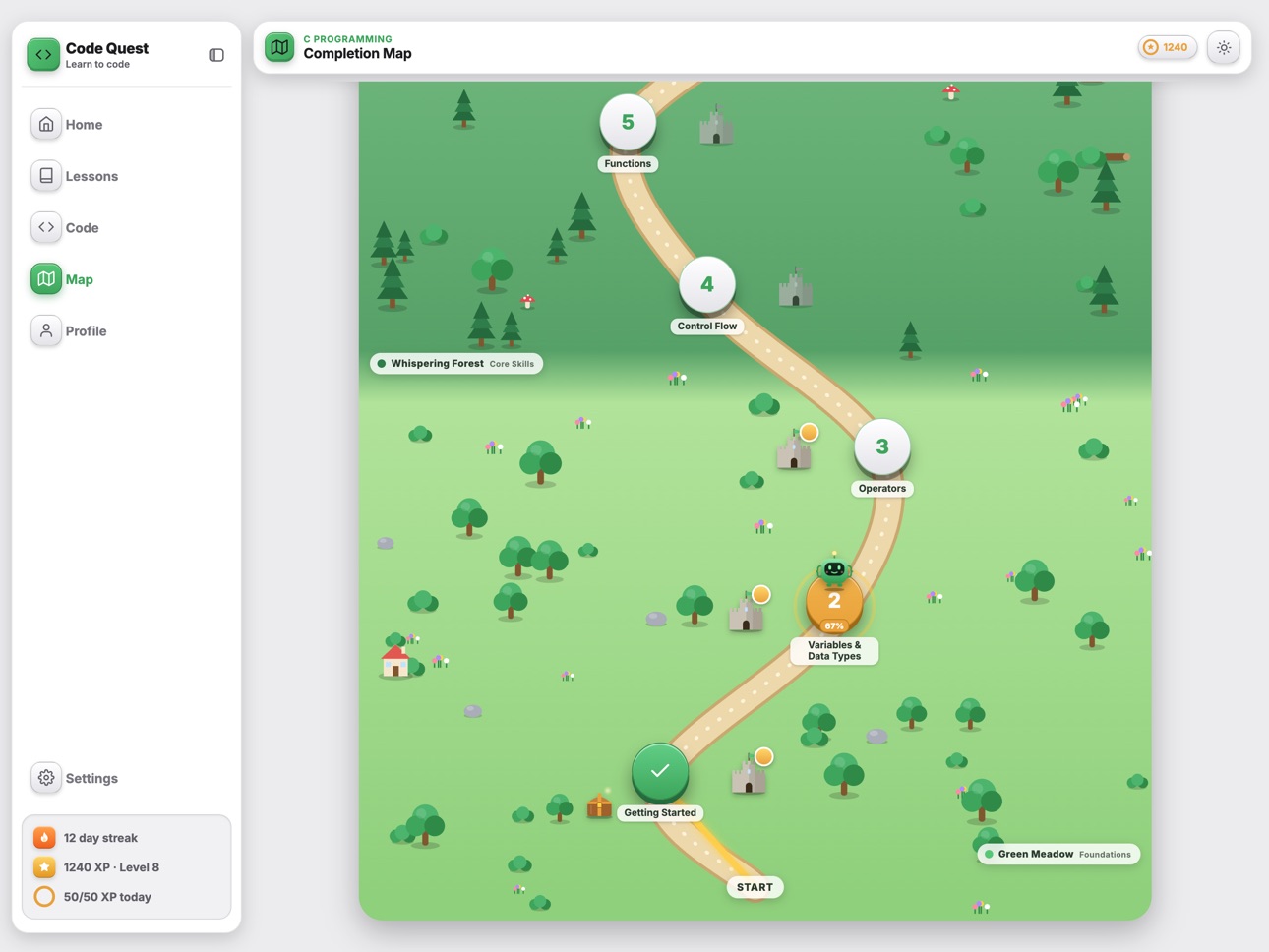Open Settings in the sidebar
The width and height of the screenshot is (1269, 952).
pyautogui.click(x=127, y=778)
